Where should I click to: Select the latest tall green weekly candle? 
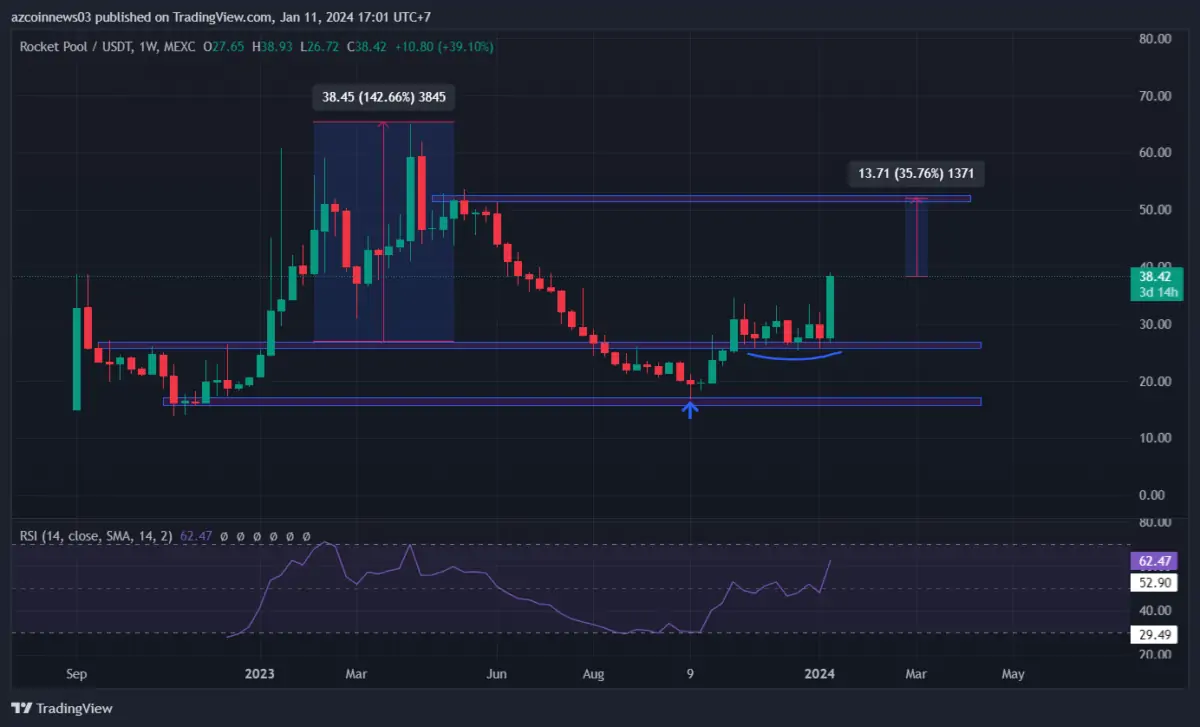830,307
